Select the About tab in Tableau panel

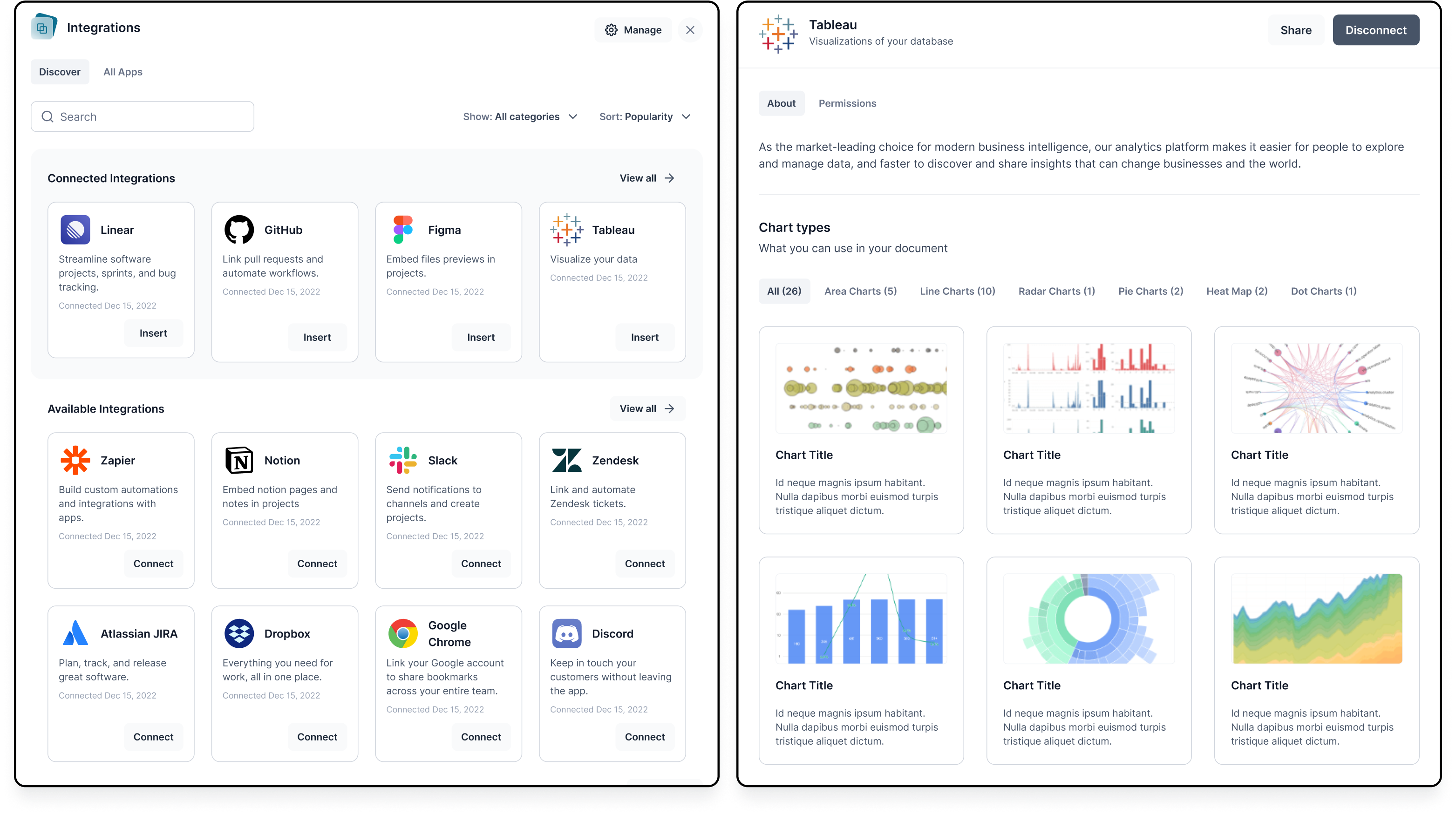(x=781, y=103)
